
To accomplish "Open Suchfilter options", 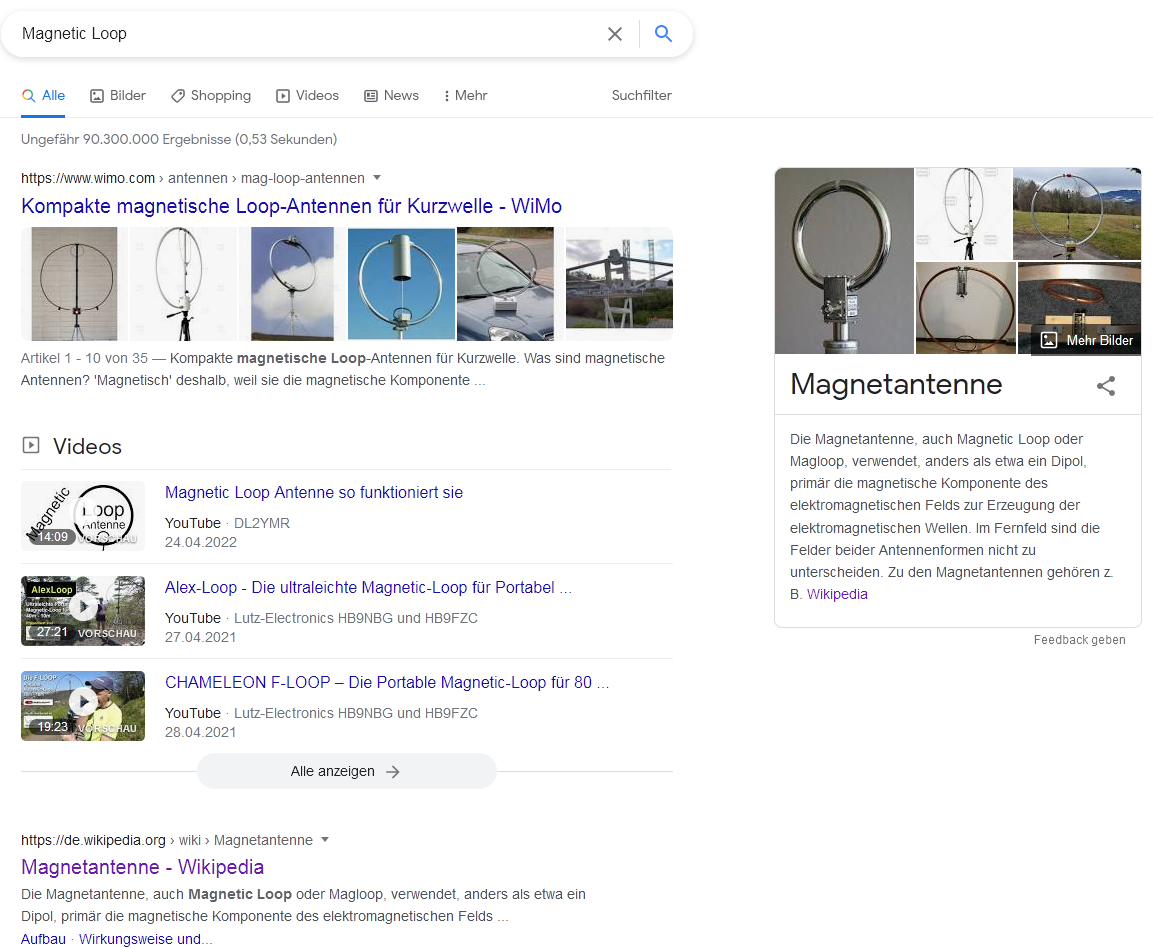I will (x=641, y=96).
